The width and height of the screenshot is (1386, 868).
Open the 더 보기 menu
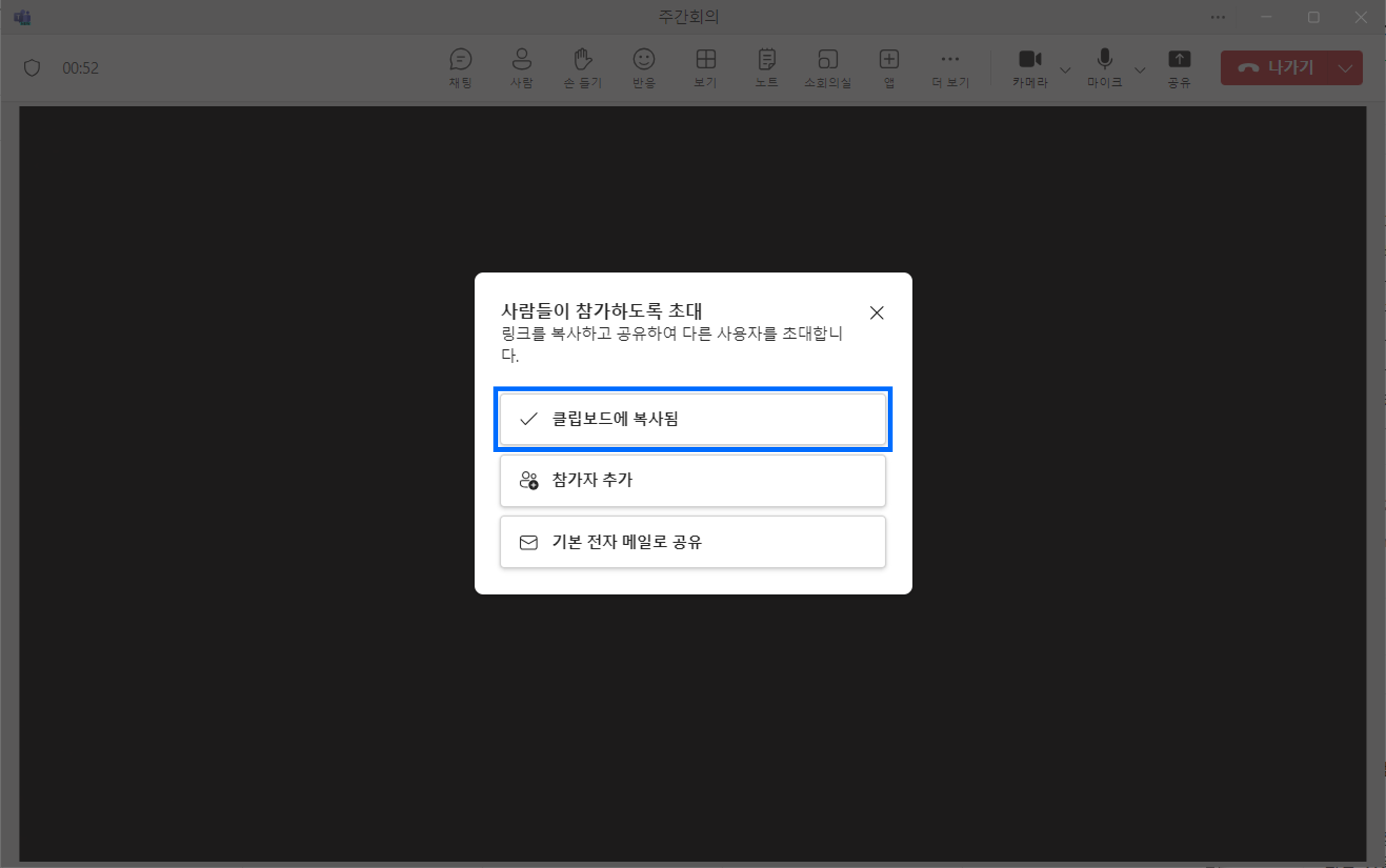click(950, 67)
